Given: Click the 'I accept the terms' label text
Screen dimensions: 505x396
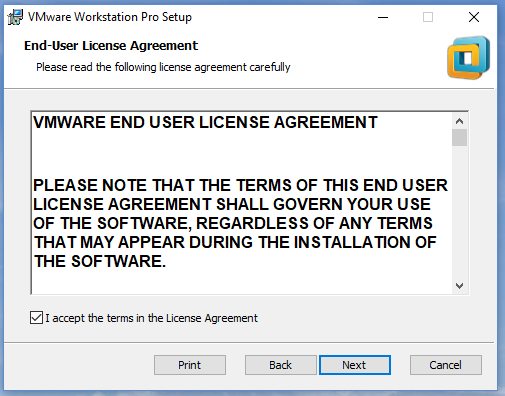Looking at the screenshot, I should (152, 318).
